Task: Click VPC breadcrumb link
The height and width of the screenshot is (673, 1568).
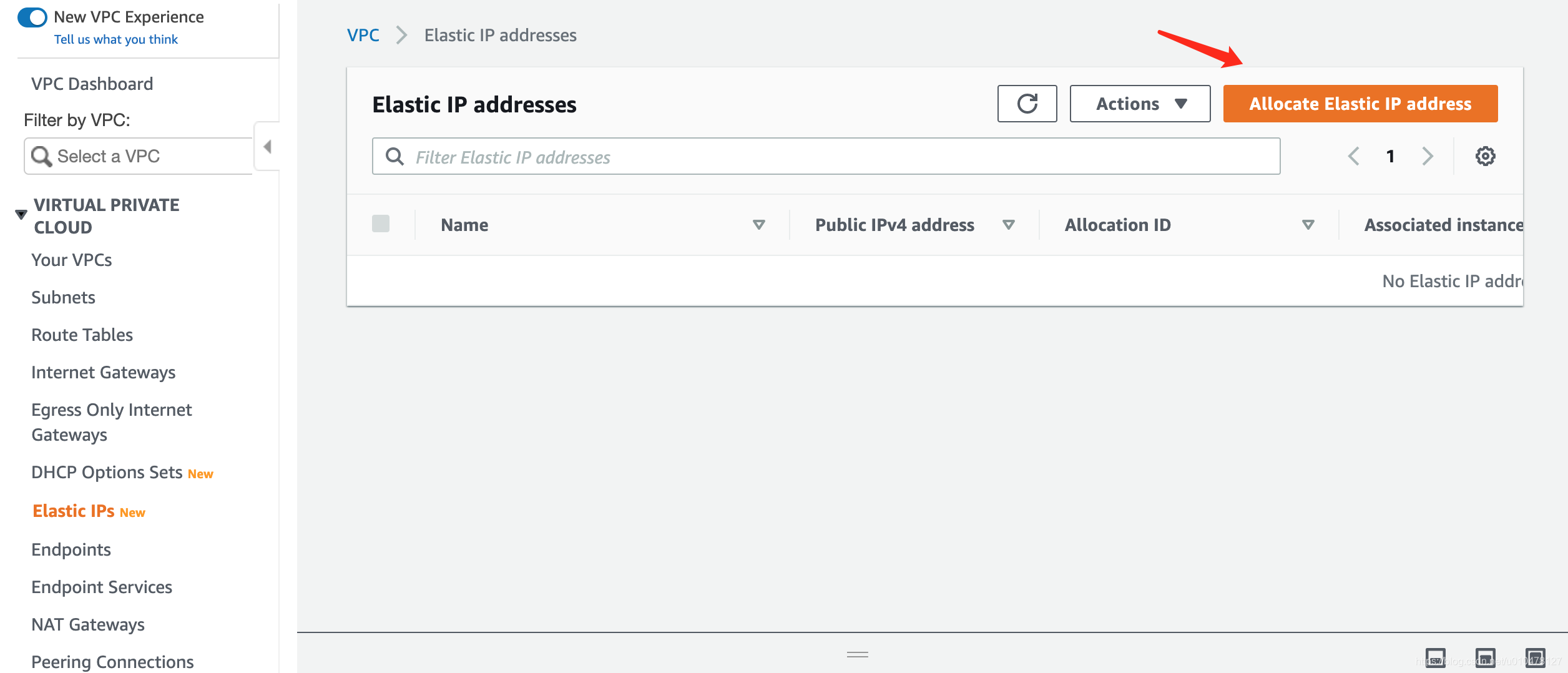Action: 363,35
